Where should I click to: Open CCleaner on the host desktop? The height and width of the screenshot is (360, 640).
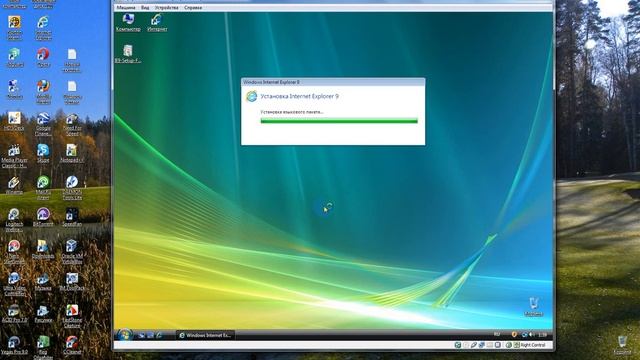coord(72,345)
